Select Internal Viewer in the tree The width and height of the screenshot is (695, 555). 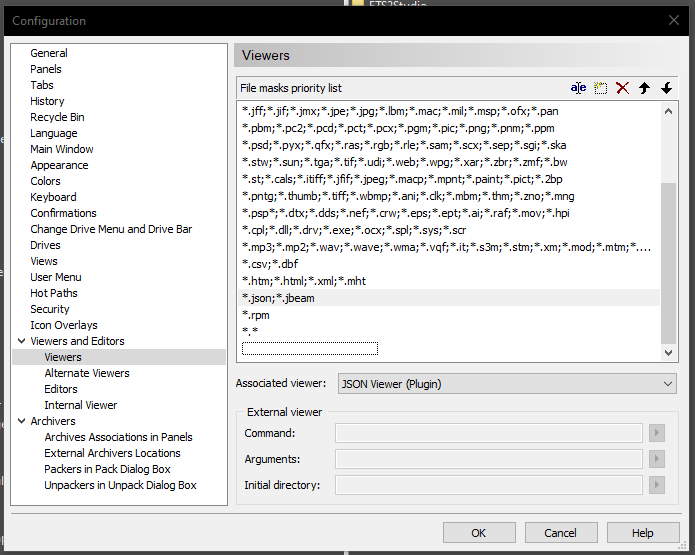click(x=80, y=405)
